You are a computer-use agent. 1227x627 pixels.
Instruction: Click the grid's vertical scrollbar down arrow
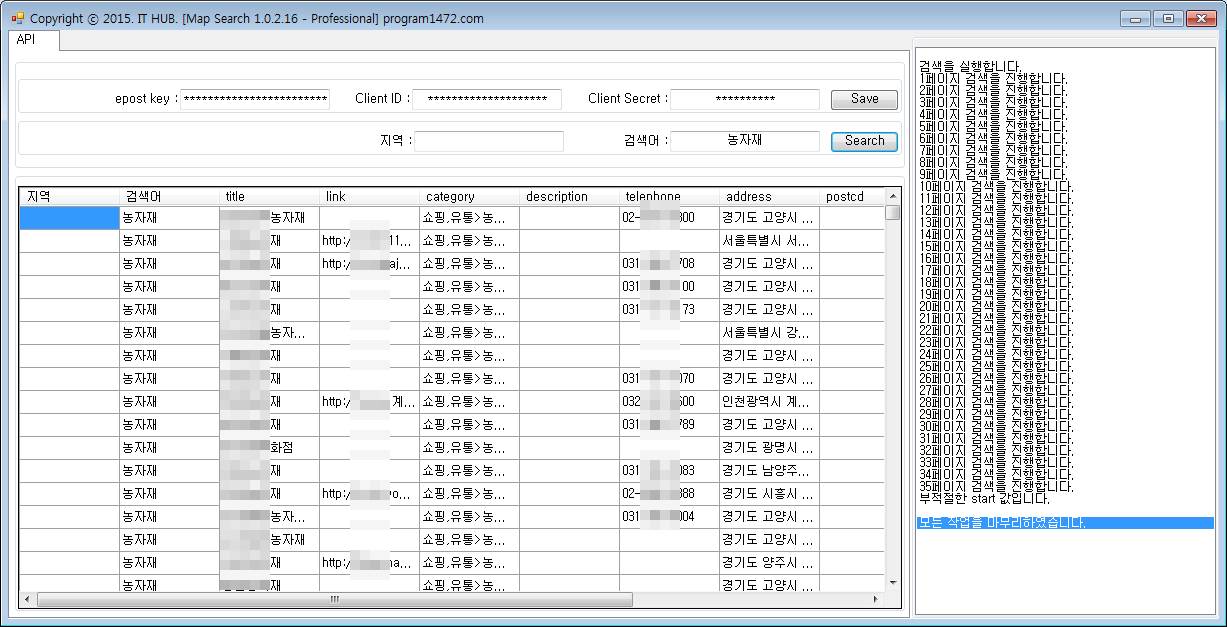click(x=892, y=582)
